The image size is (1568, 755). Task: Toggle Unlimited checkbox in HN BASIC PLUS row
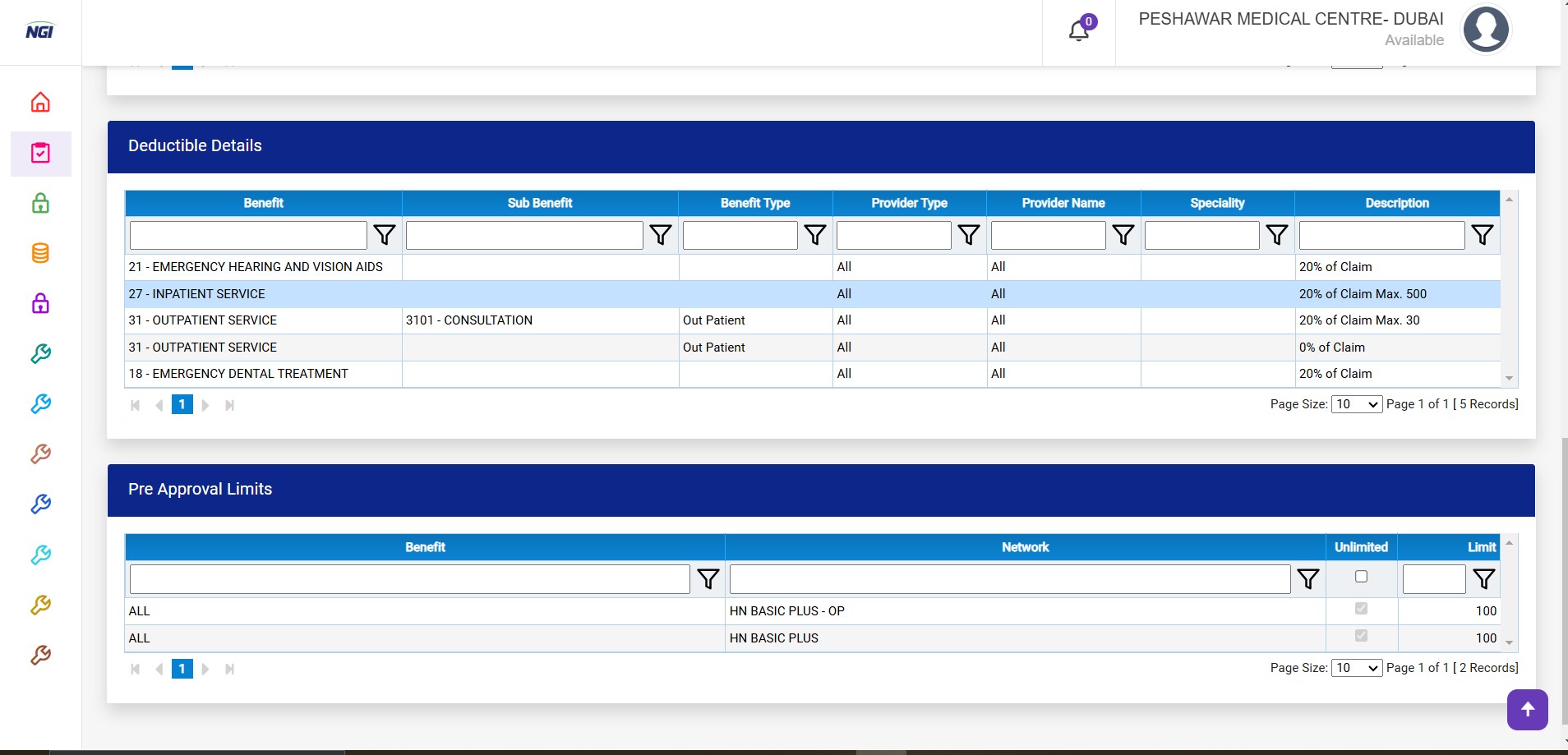tap(1361, 636)
